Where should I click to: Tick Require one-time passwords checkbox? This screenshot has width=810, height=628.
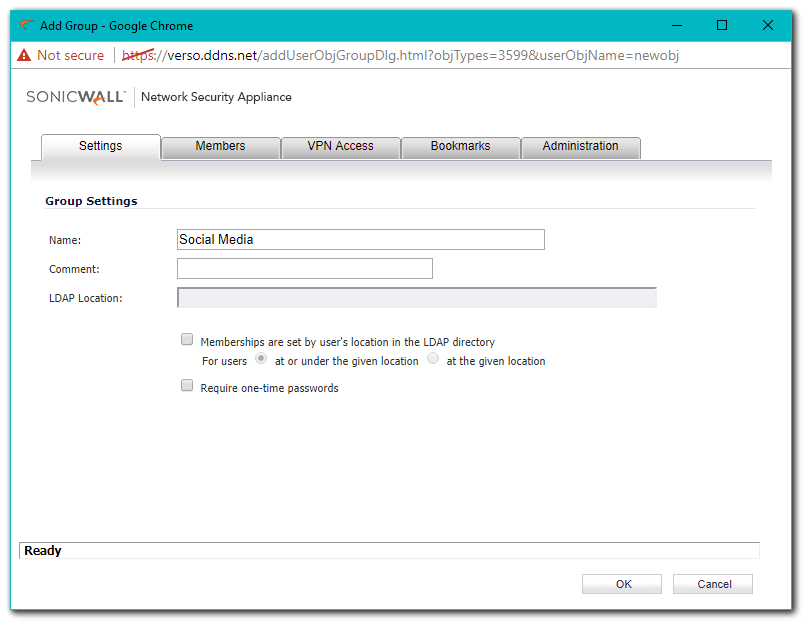tap(187, 385)
